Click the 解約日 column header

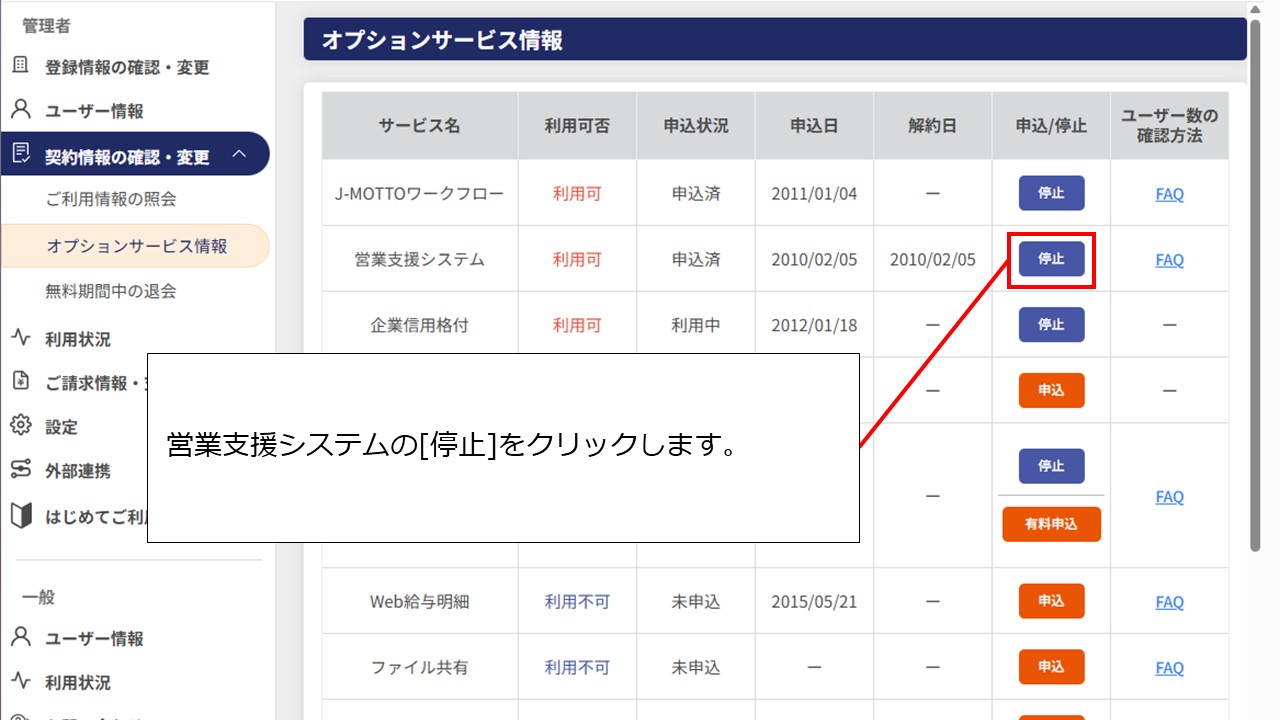[x=933, y=126]
